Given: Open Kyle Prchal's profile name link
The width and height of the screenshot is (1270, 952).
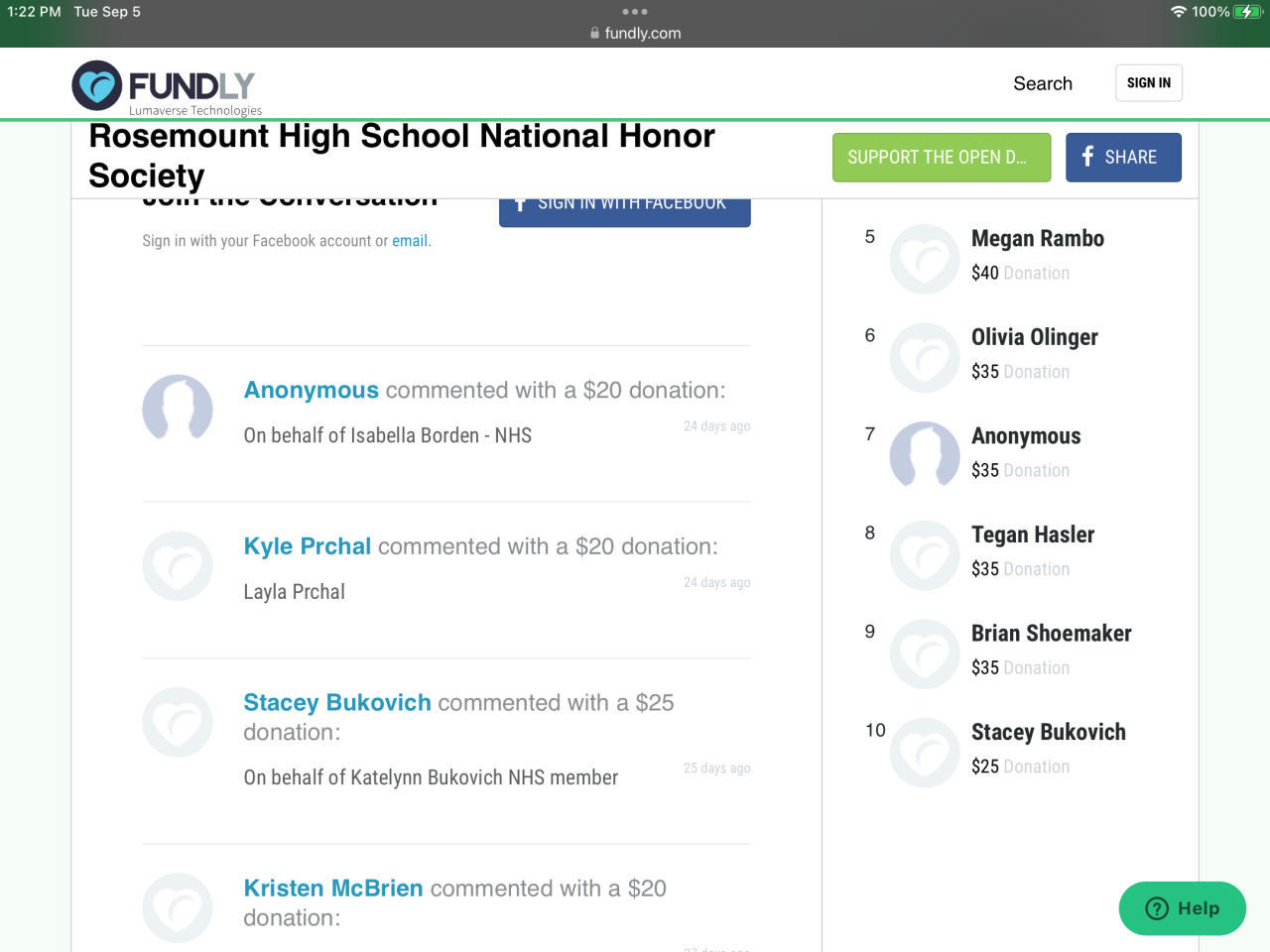Looking at the screenshot, I should point(308,546).
